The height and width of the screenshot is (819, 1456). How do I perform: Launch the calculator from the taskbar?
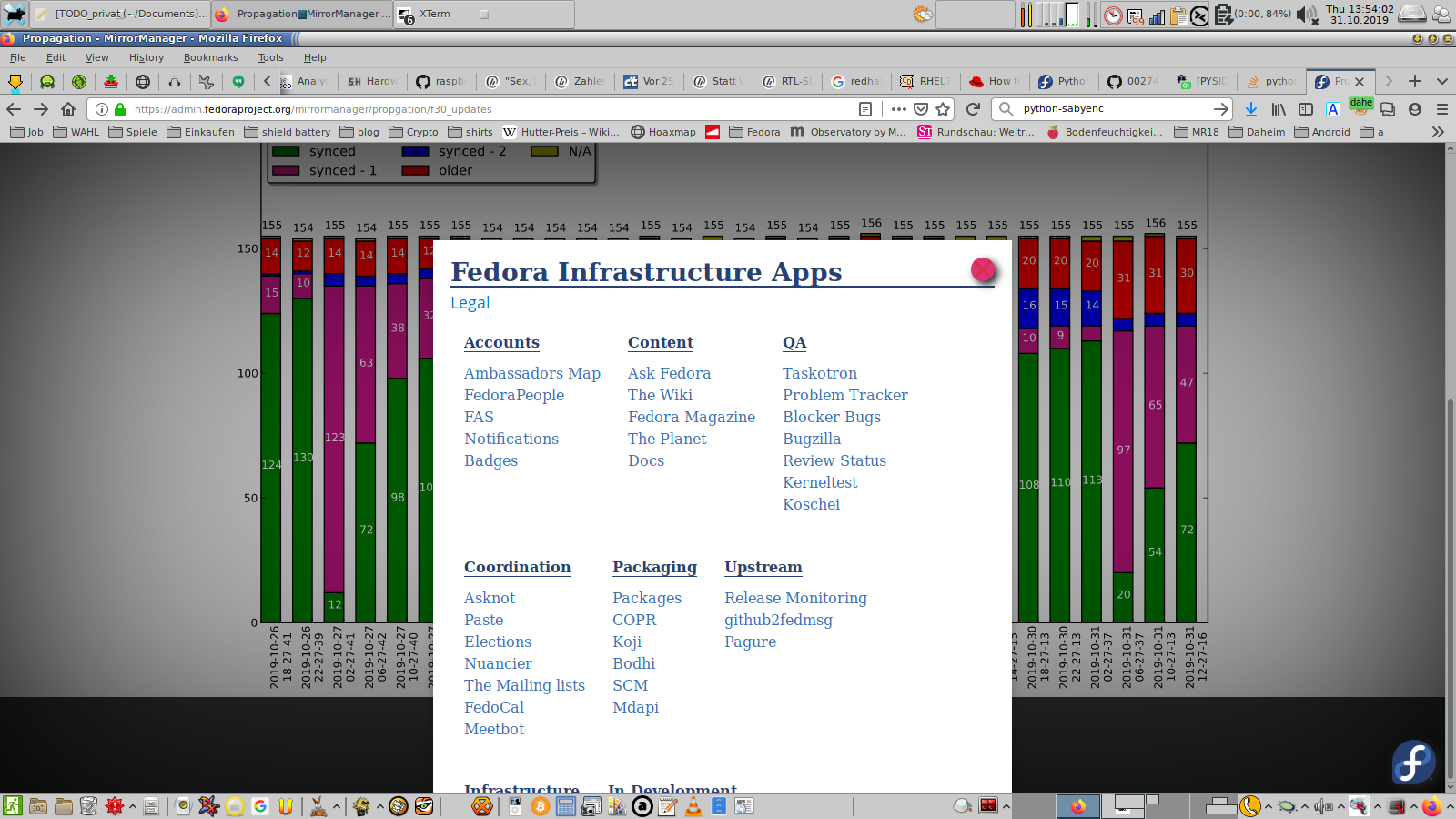click(566, 806)
